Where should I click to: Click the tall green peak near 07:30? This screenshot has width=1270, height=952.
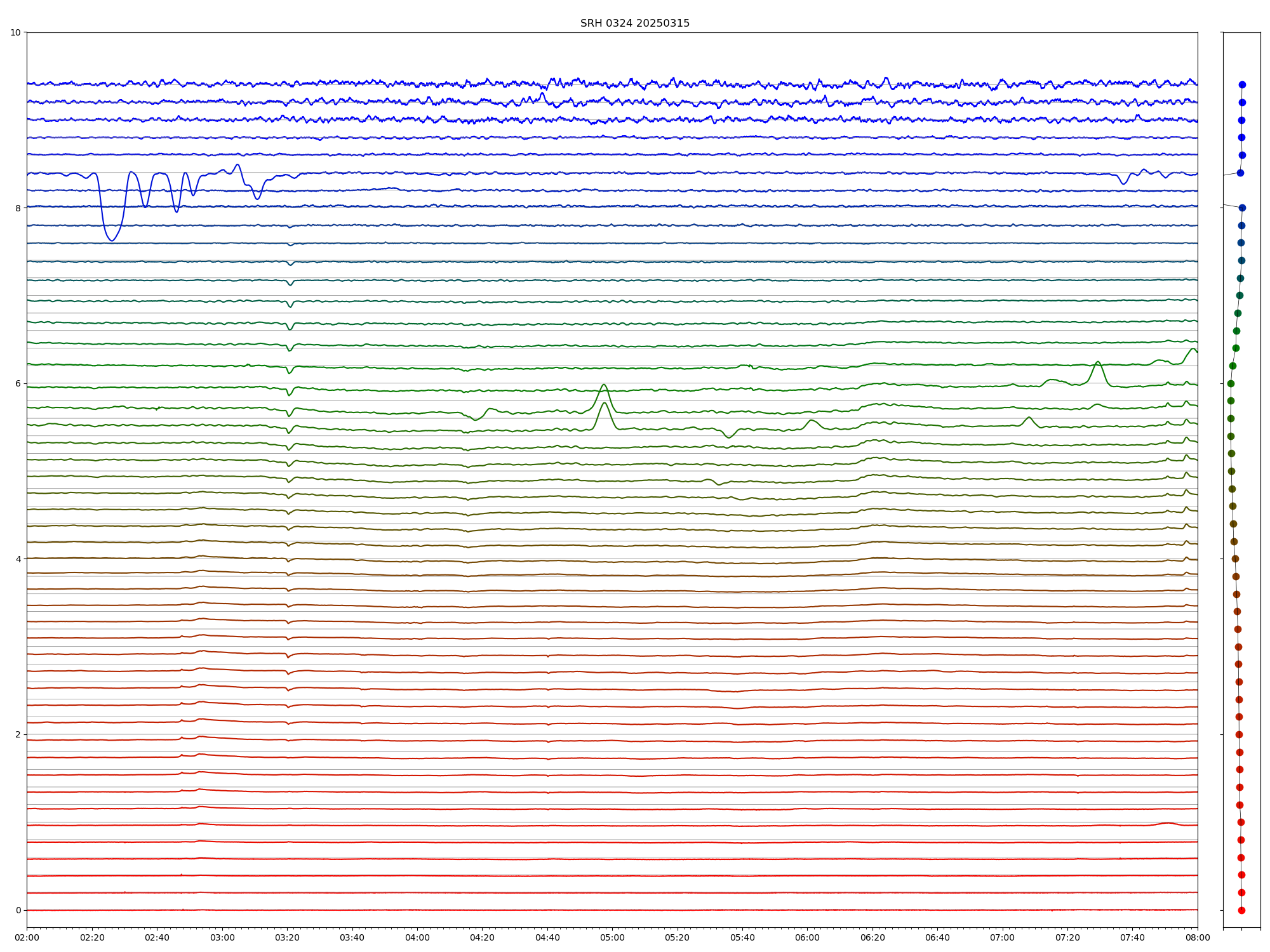tap(1097, 362)
